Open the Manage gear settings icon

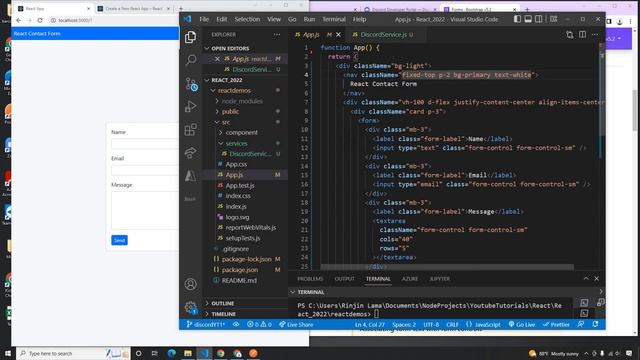pos(191,307)
